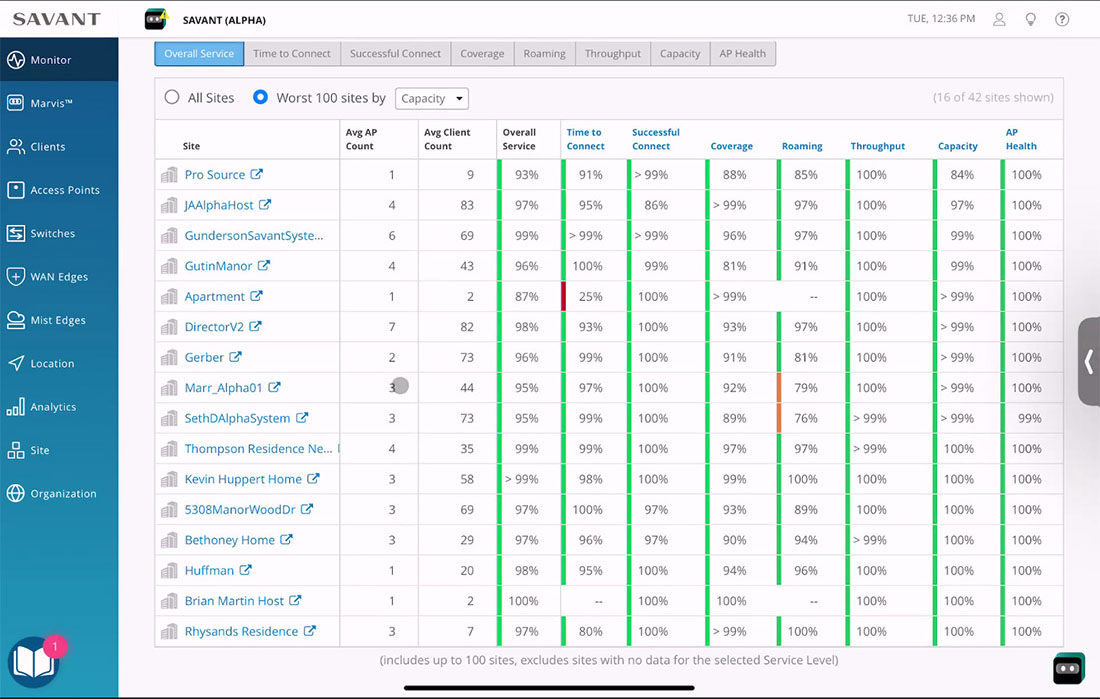Open the Kevin Huppert Home site link
This screenshot has height=699, width=1100.
243,479
